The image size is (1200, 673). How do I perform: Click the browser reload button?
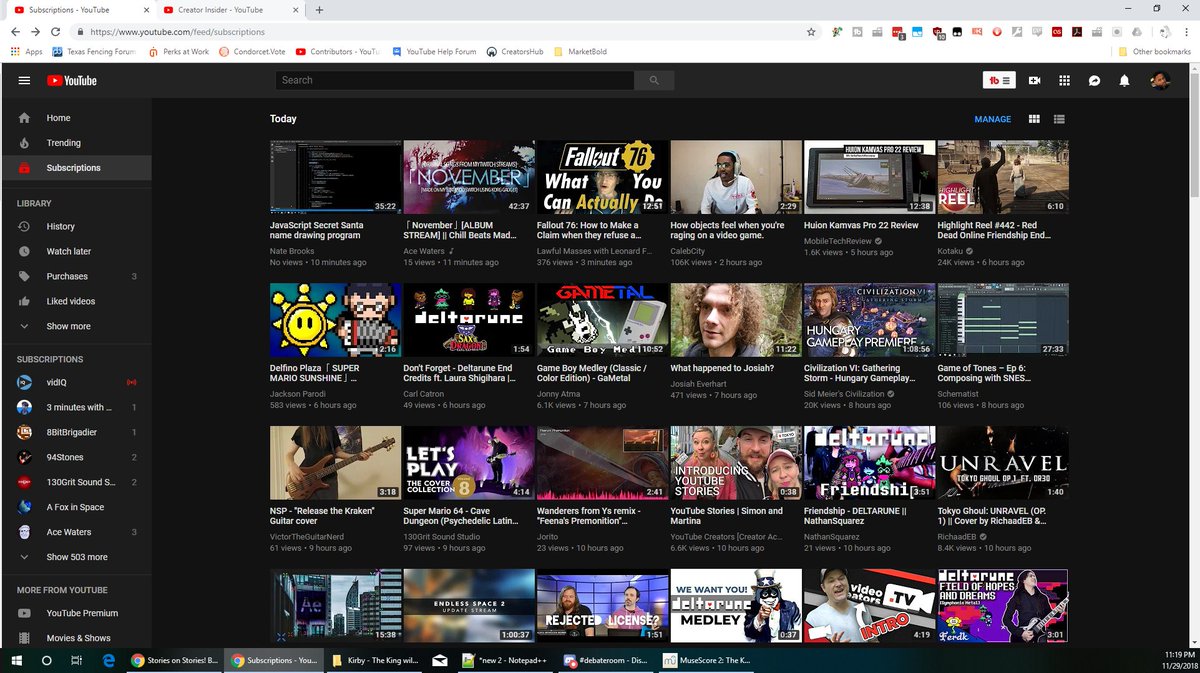point(54,32)
